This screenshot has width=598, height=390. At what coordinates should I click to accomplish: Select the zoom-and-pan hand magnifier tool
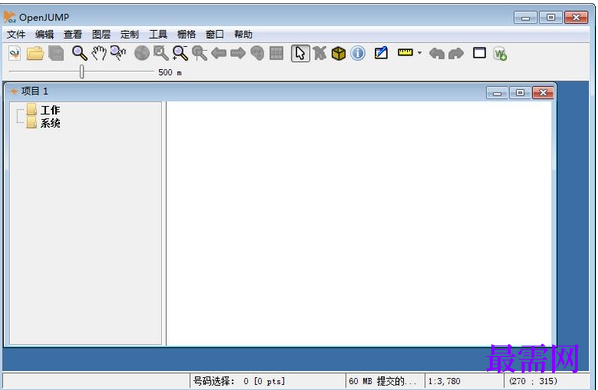[x=118, y=53]
